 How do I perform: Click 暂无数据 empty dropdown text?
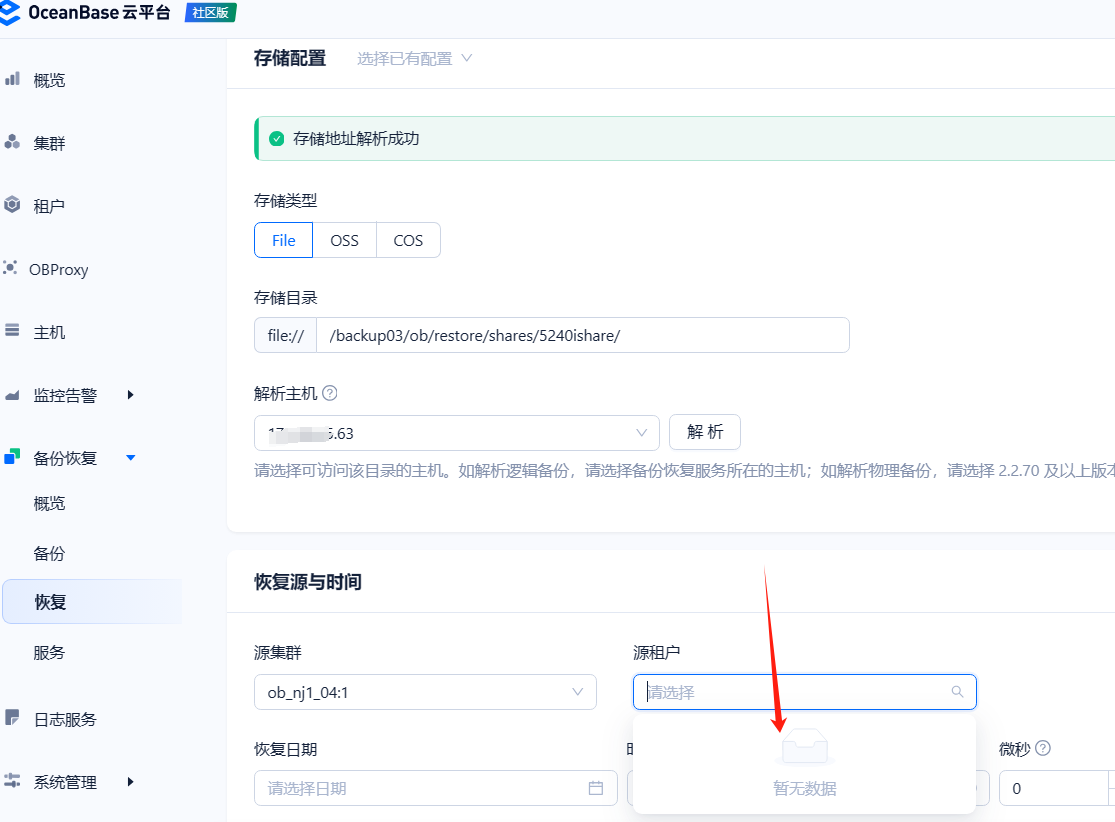pyautogui.click(x=804, y=788)
